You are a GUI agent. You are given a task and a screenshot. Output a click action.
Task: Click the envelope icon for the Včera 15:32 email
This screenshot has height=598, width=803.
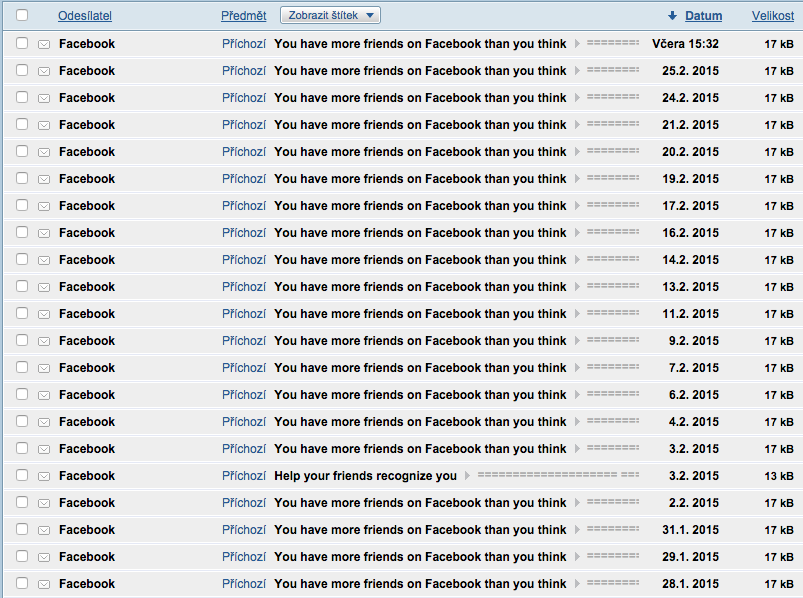click(x=44, y=44)
